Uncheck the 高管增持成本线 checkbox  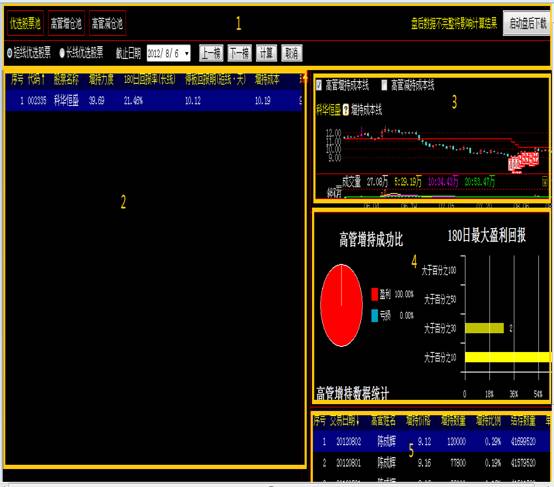pyautogui.click(x=319, y=85)
